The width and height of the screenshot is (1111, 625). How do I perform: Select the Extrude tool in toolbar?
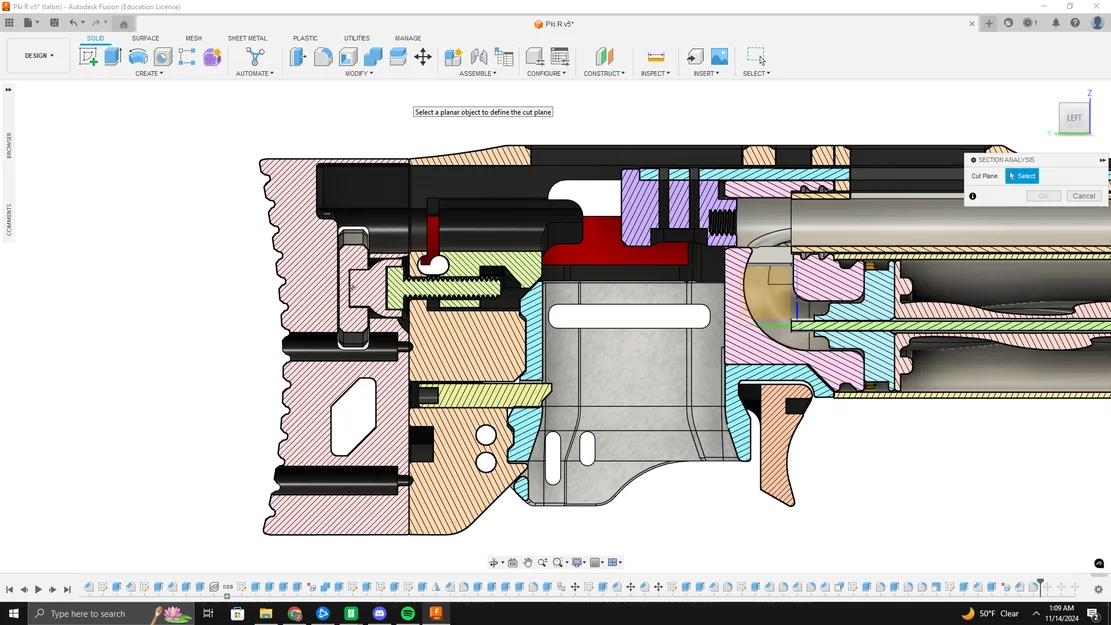pos(113,57)
